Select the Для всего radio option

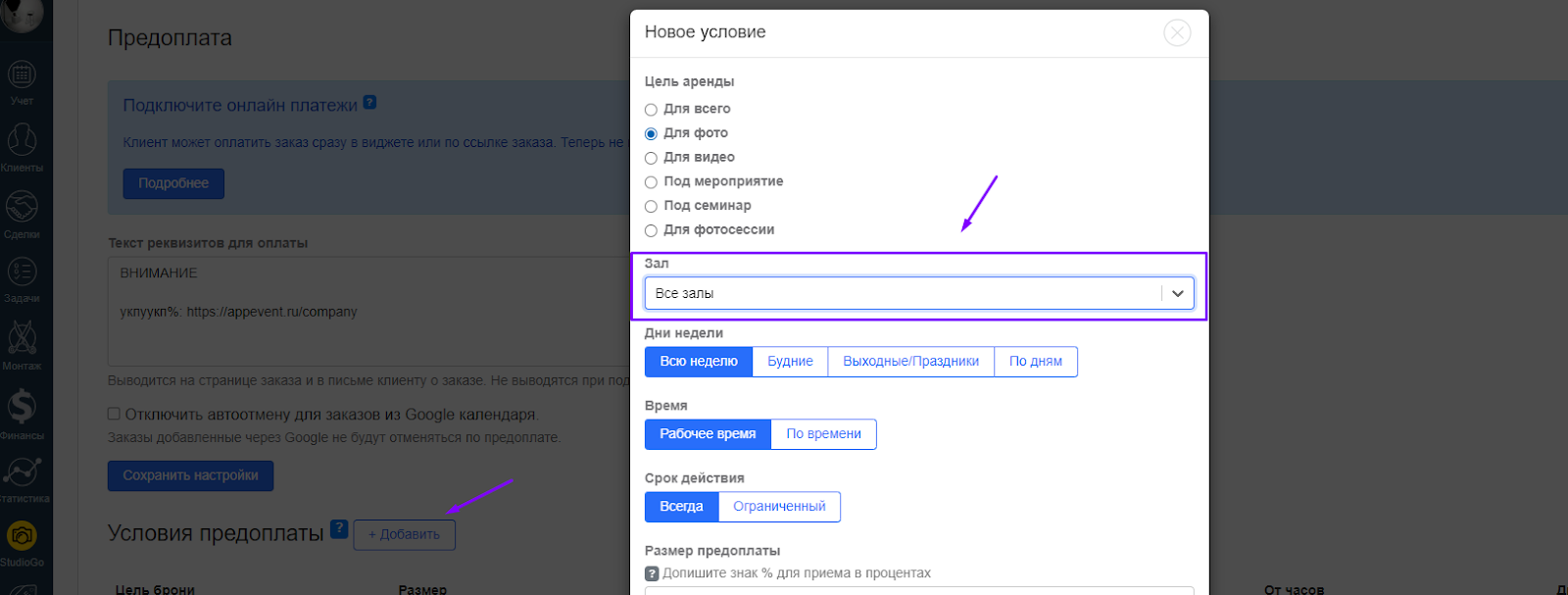point(651,110)
